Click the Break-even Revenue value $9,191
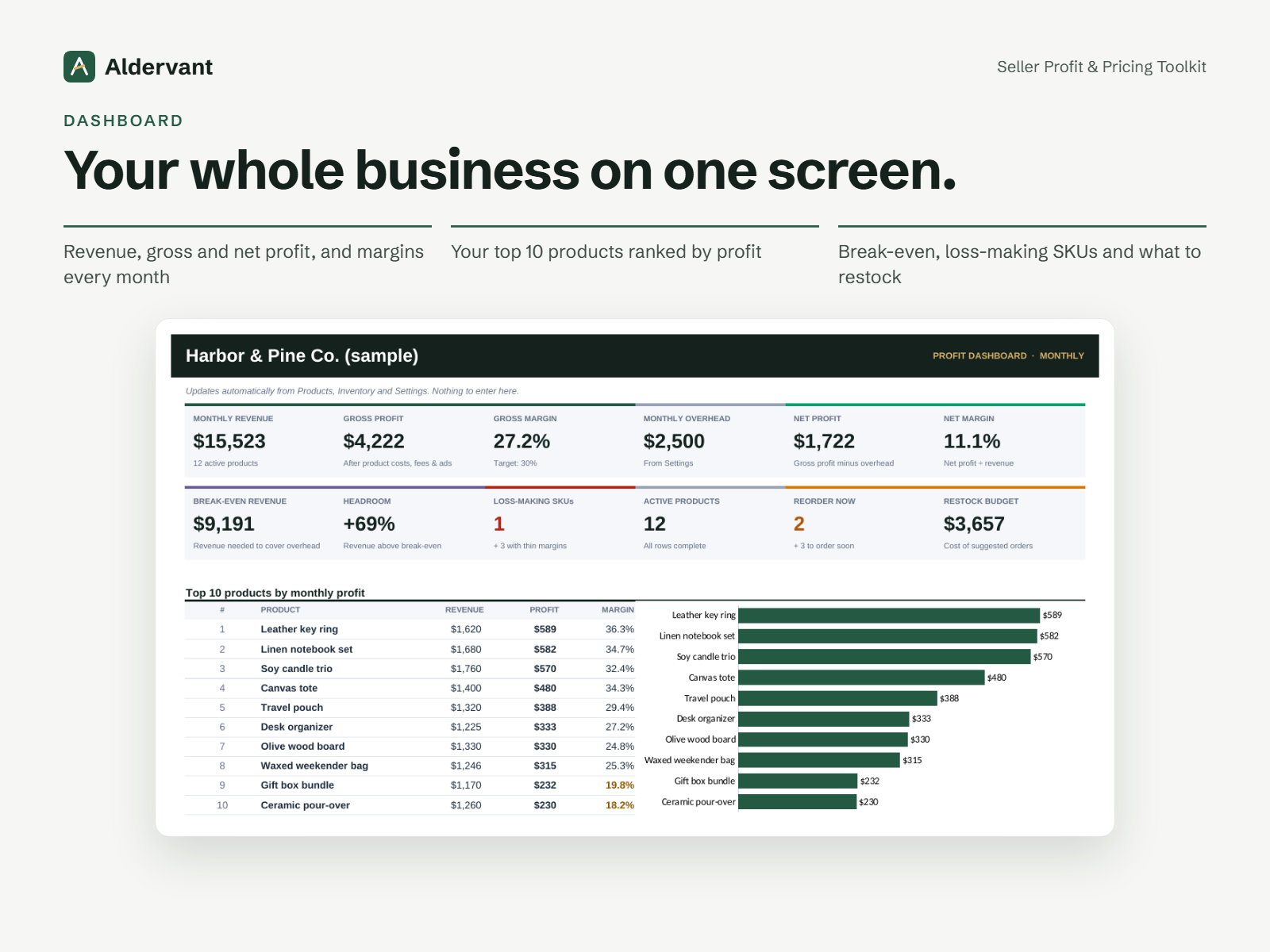Image resolution: width=1270 pixels, height=952 pixels. pos(224,524)
